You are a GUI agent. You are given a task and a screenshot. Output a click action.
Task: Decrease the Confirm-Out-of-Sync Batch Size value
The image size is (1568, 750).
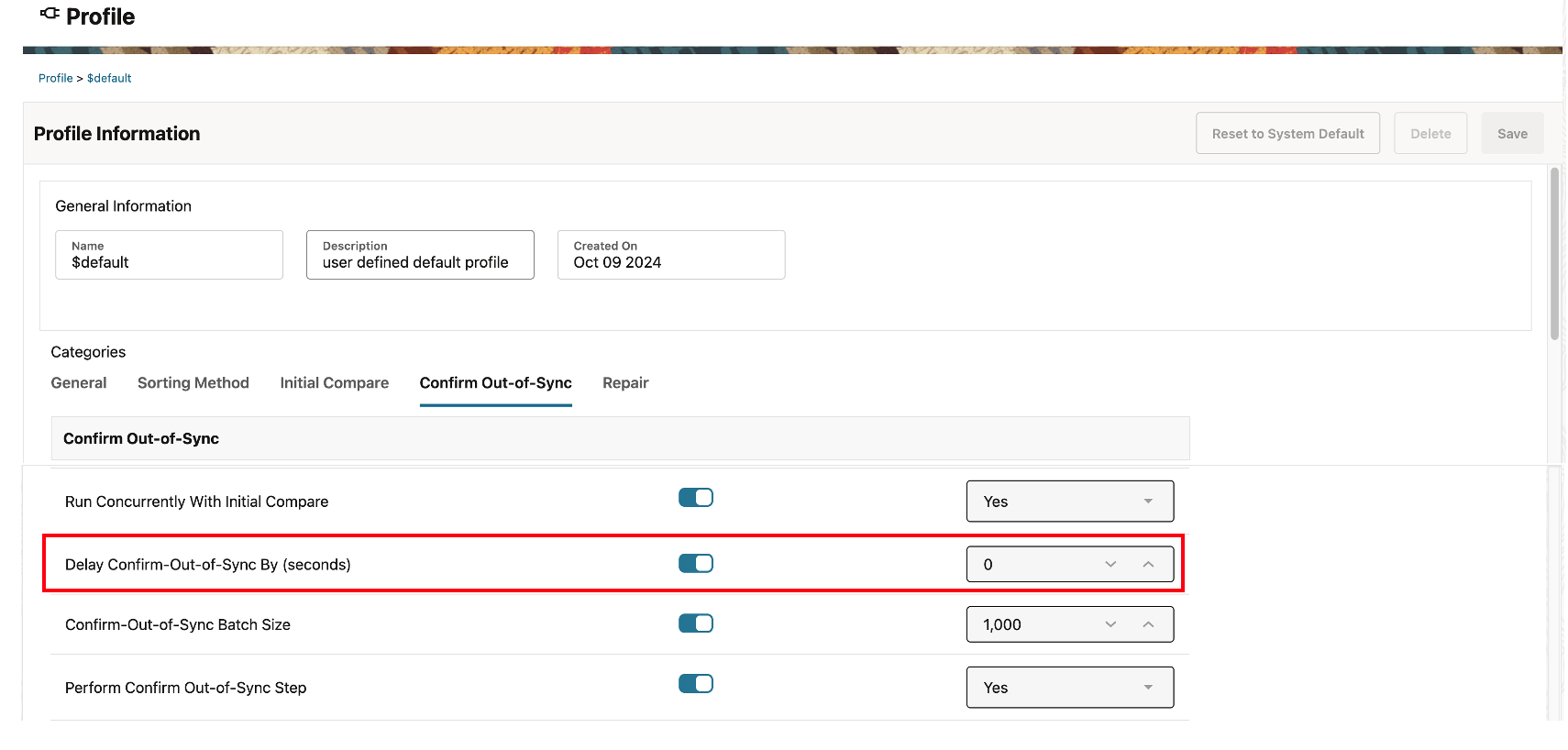(x=1110, y=624)
